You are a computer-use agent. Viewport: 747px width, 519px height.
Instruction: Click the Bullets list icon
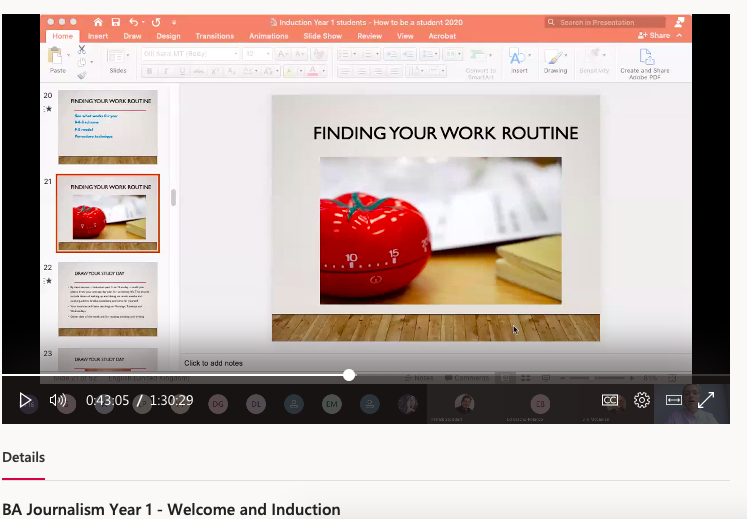coord(343,54)
